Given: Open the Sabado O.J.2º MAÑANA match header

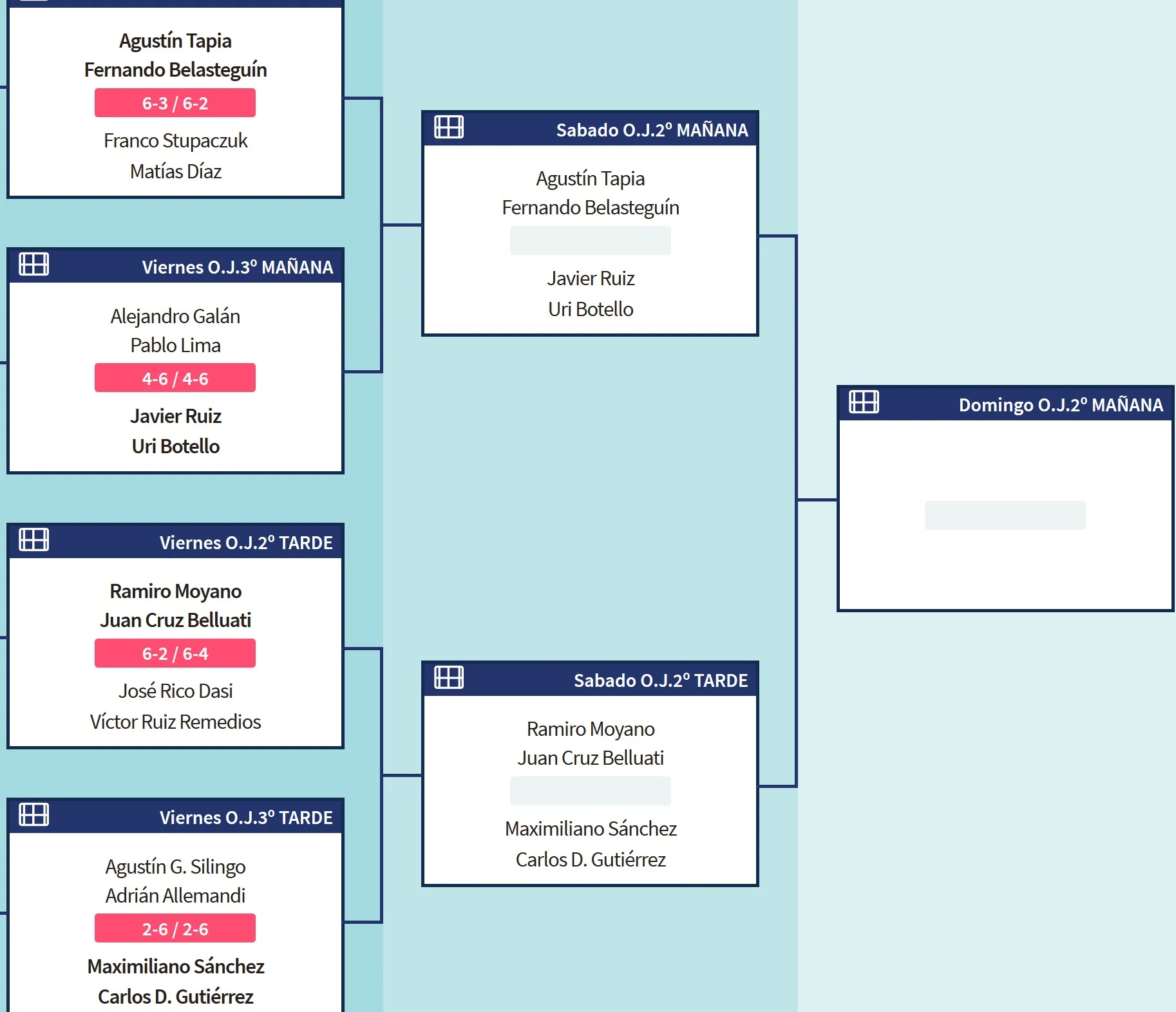Looking at the screenshot, I should pyautogui.click(x=652, y=129).
